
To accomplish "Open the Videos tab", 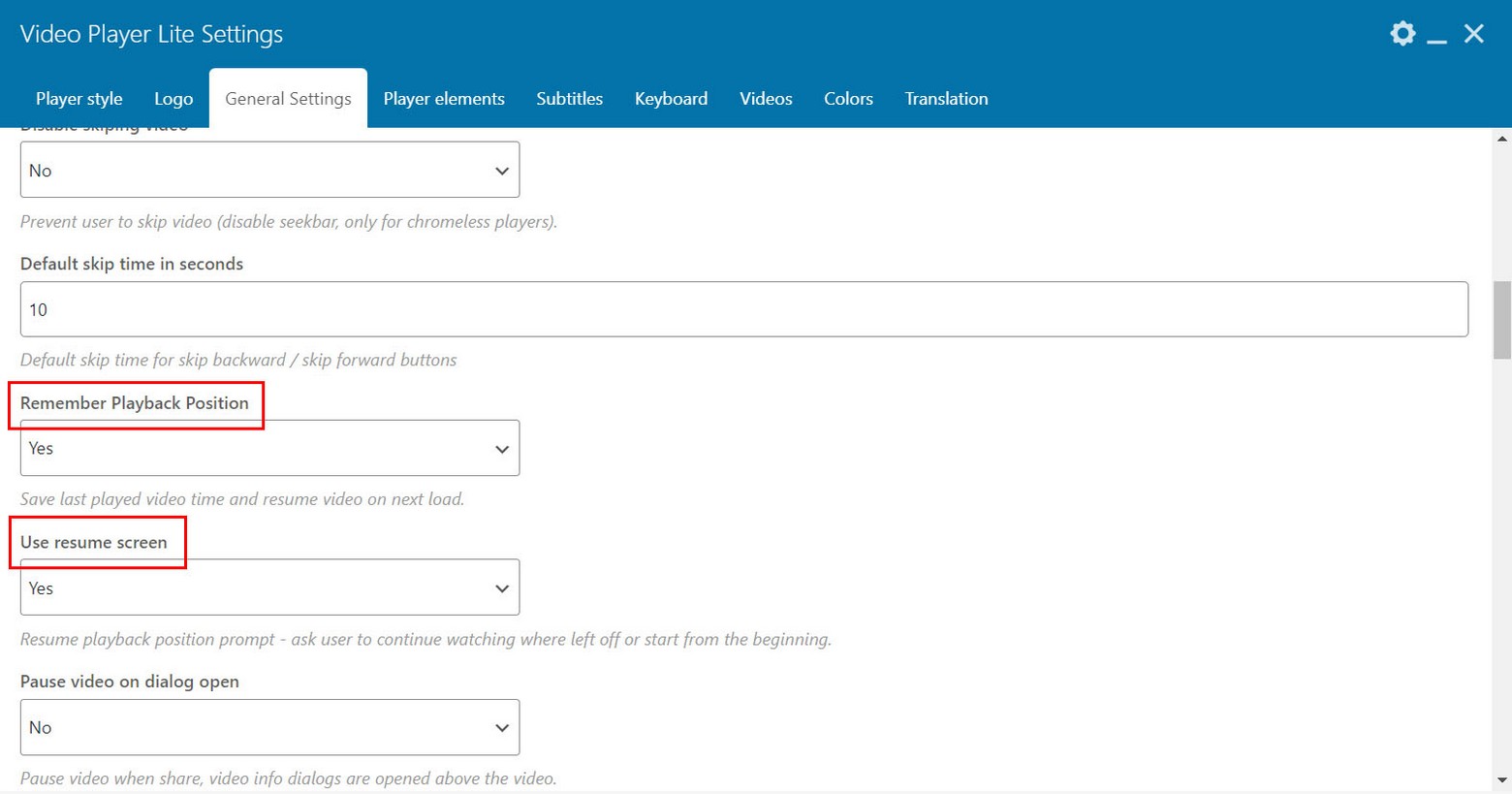I will (766, 99).
